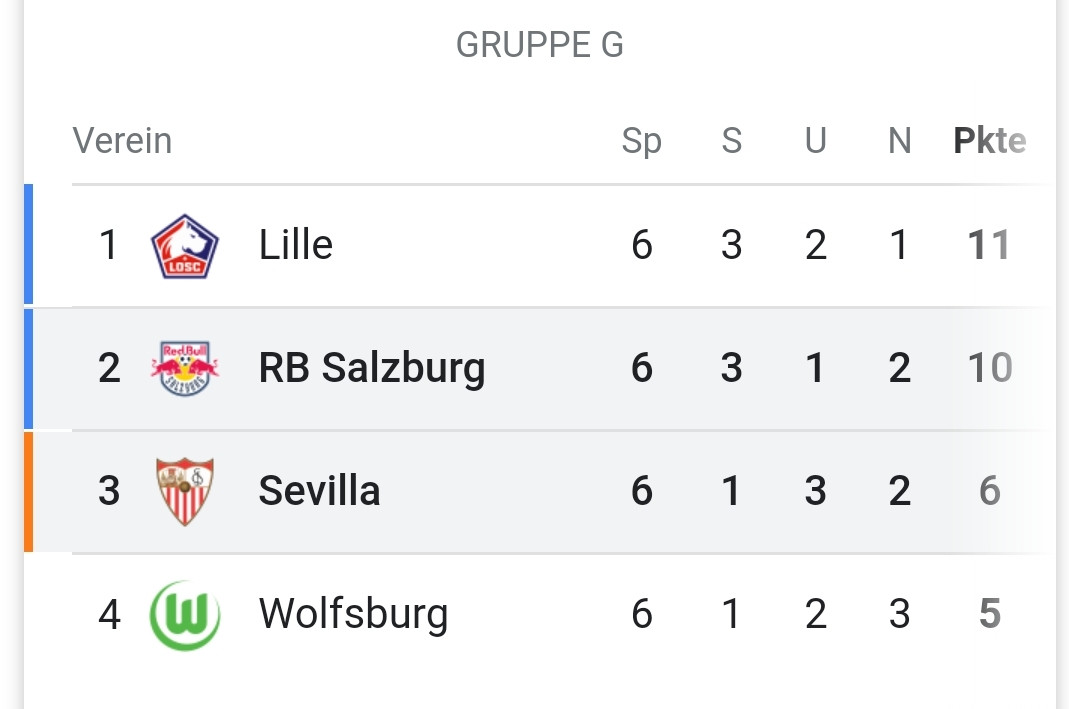Click RB Salzburg's 10 points value

coord(989,368)
